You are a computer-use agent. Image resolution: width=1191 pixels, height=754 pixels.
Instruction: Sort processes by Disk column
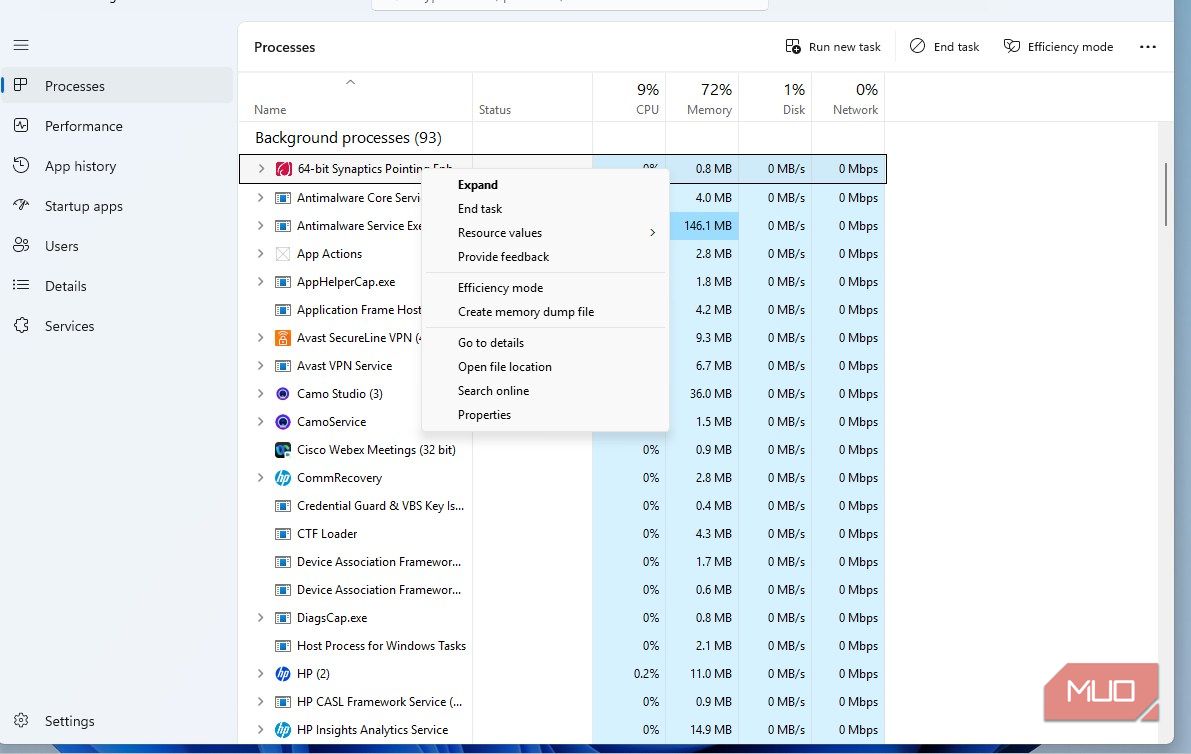pos(776,97)
